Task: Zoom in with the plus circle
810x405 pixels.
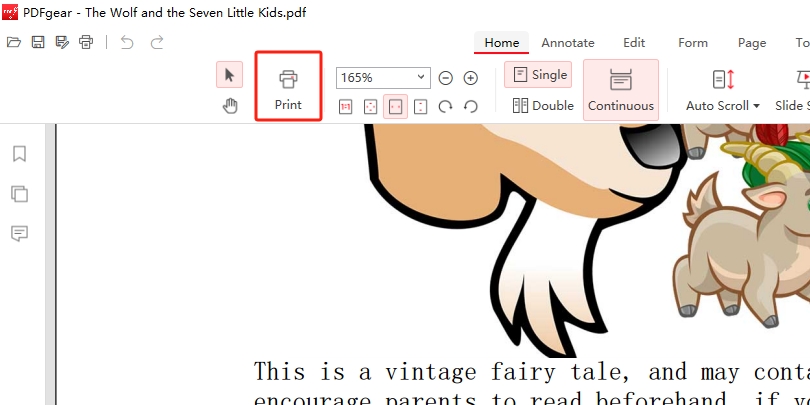Action: point(471,78)
